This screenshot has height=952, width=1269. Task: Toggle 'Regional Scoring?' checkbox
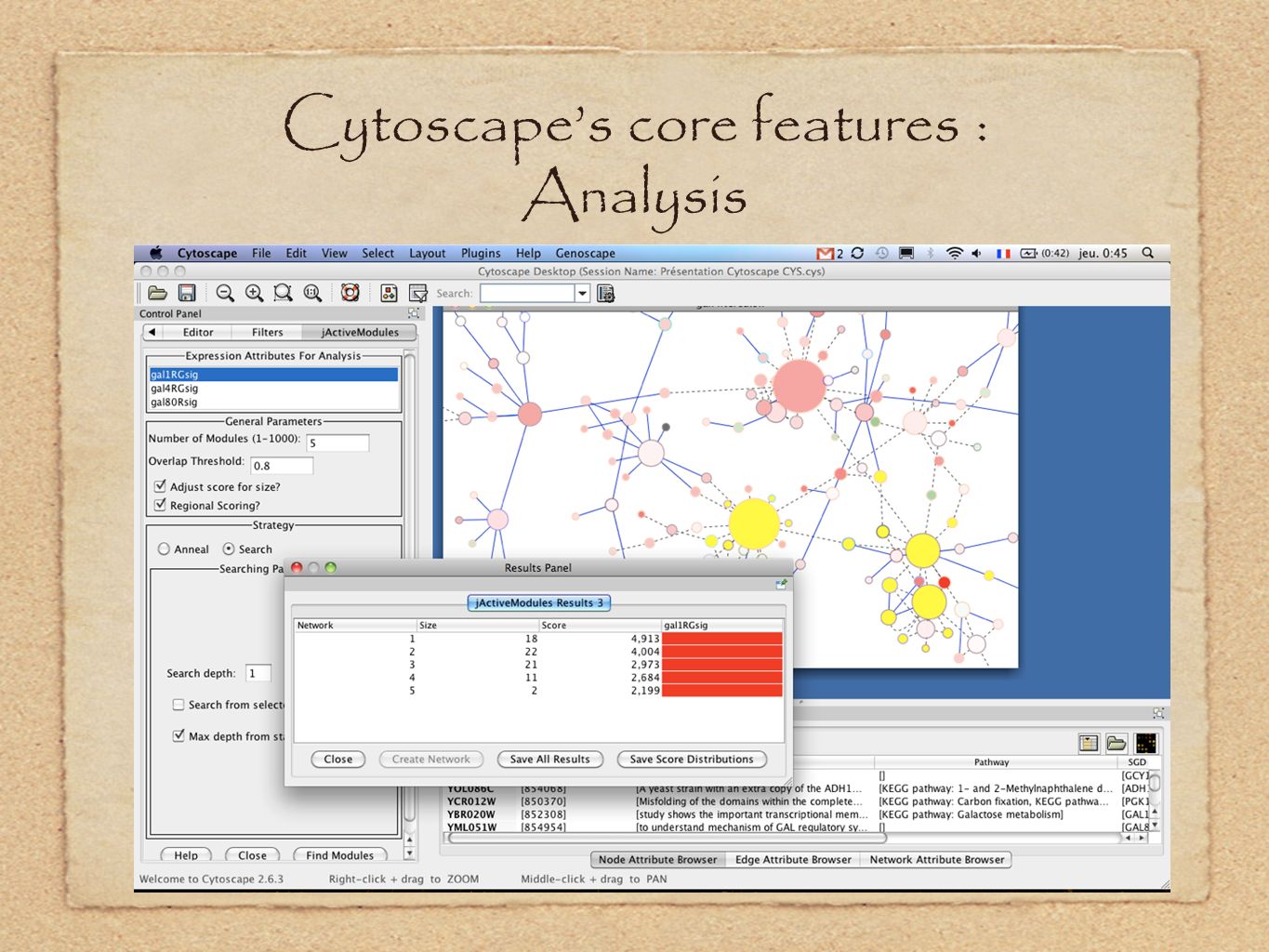pos(160,505)
